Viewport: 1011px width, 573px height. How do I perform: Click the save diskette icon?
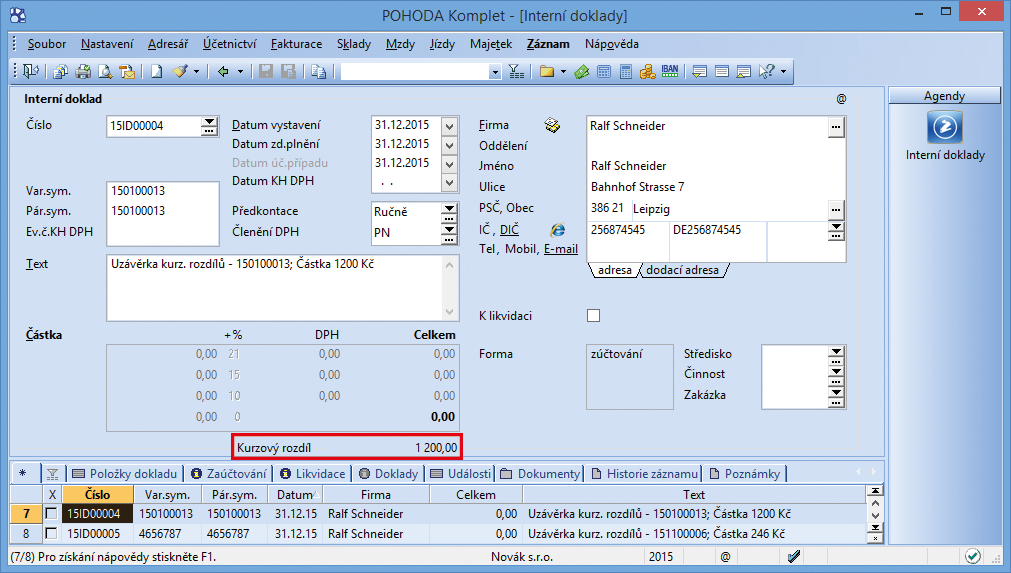coord(266,72)
